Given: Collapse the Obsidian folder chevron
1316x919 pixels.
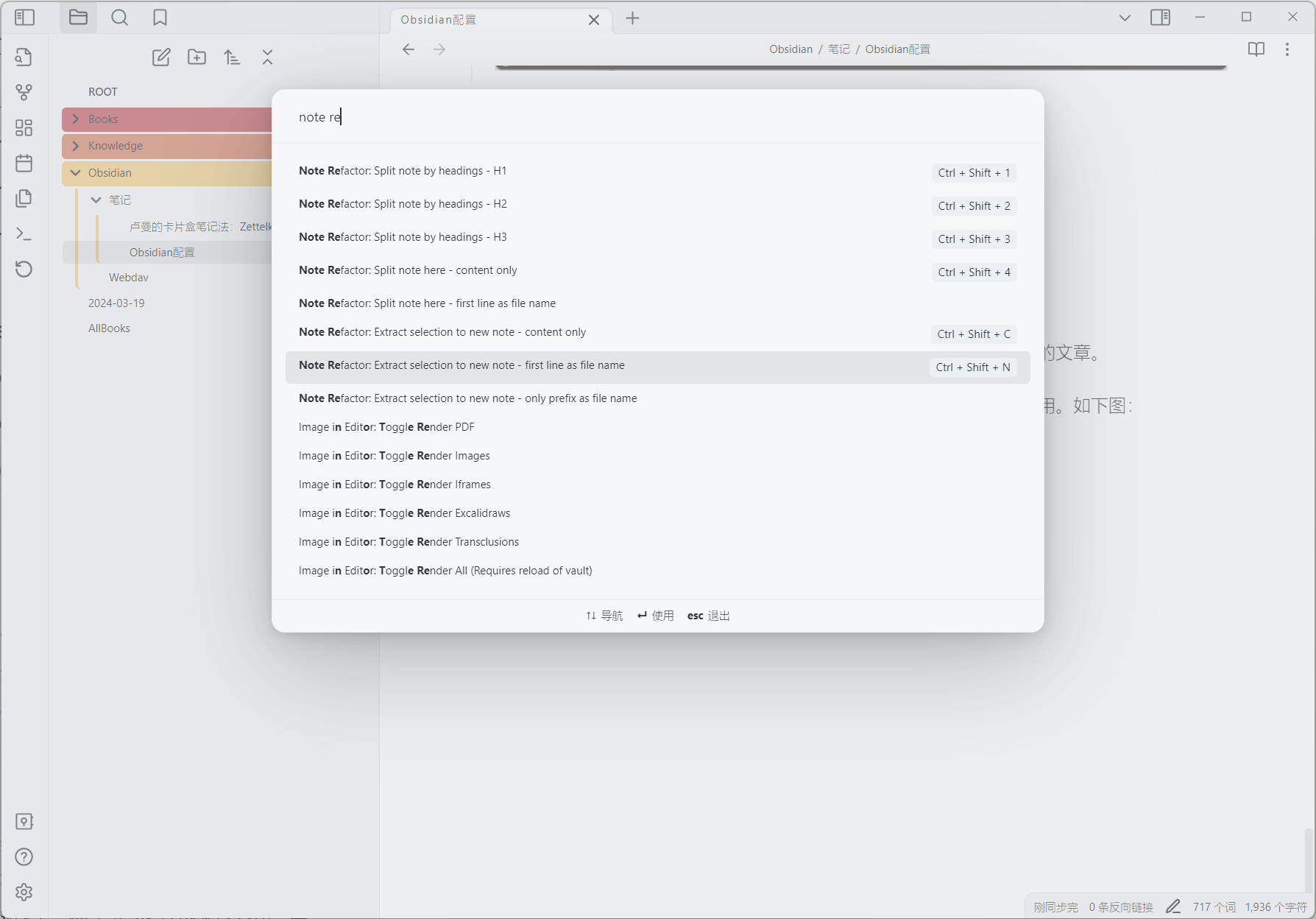Looking at the screenshot, I should 75,173.
